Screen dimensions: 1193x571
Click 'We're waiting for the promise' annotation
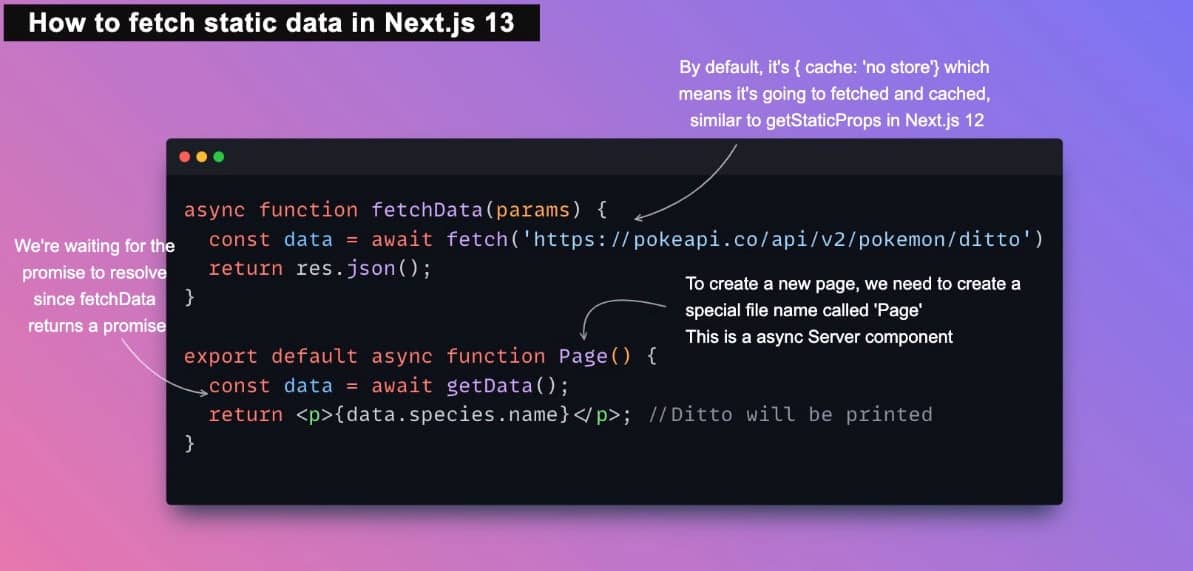95,246
